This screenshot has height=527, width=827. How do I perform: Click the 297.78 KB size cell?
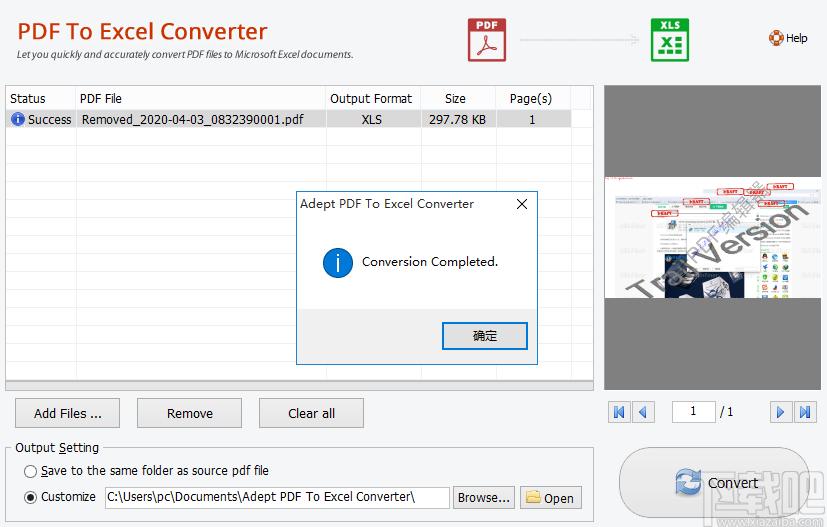pos(457,119)
